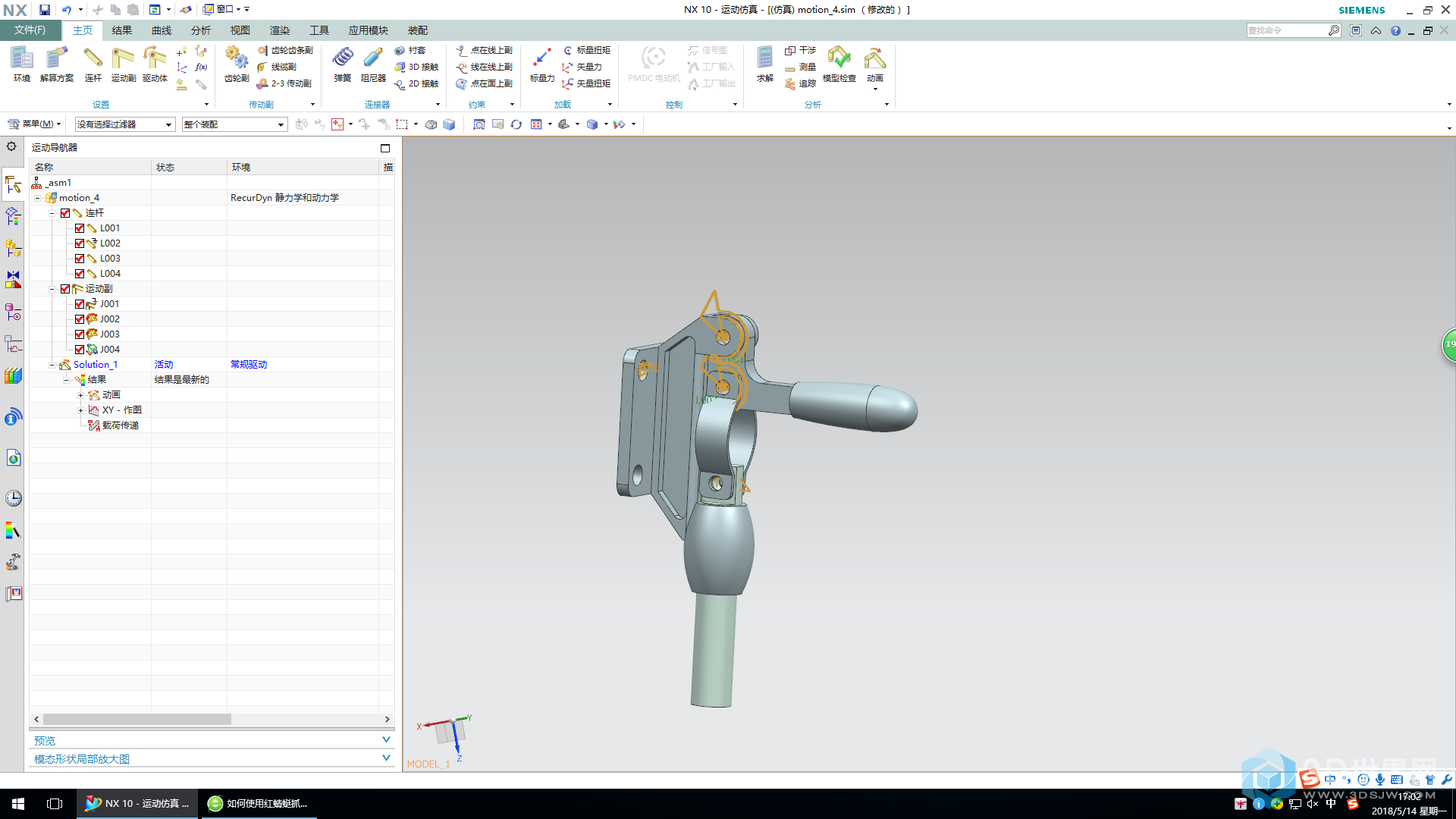Select the 连杆 (Link) tool

(x=93, y=64)
